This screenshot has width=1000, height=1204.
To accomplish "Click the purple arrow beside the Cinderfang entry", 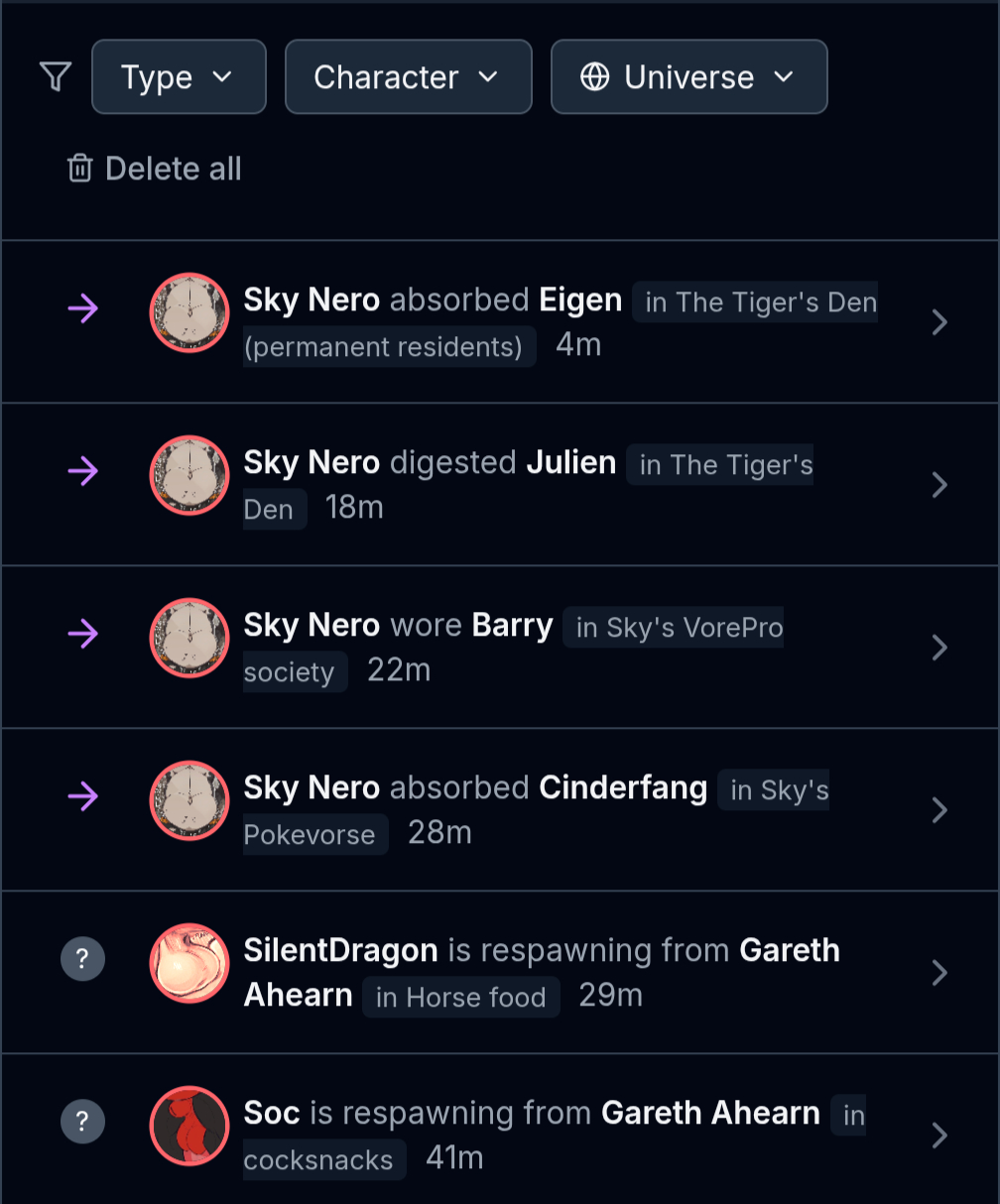I will coord(83,796).
